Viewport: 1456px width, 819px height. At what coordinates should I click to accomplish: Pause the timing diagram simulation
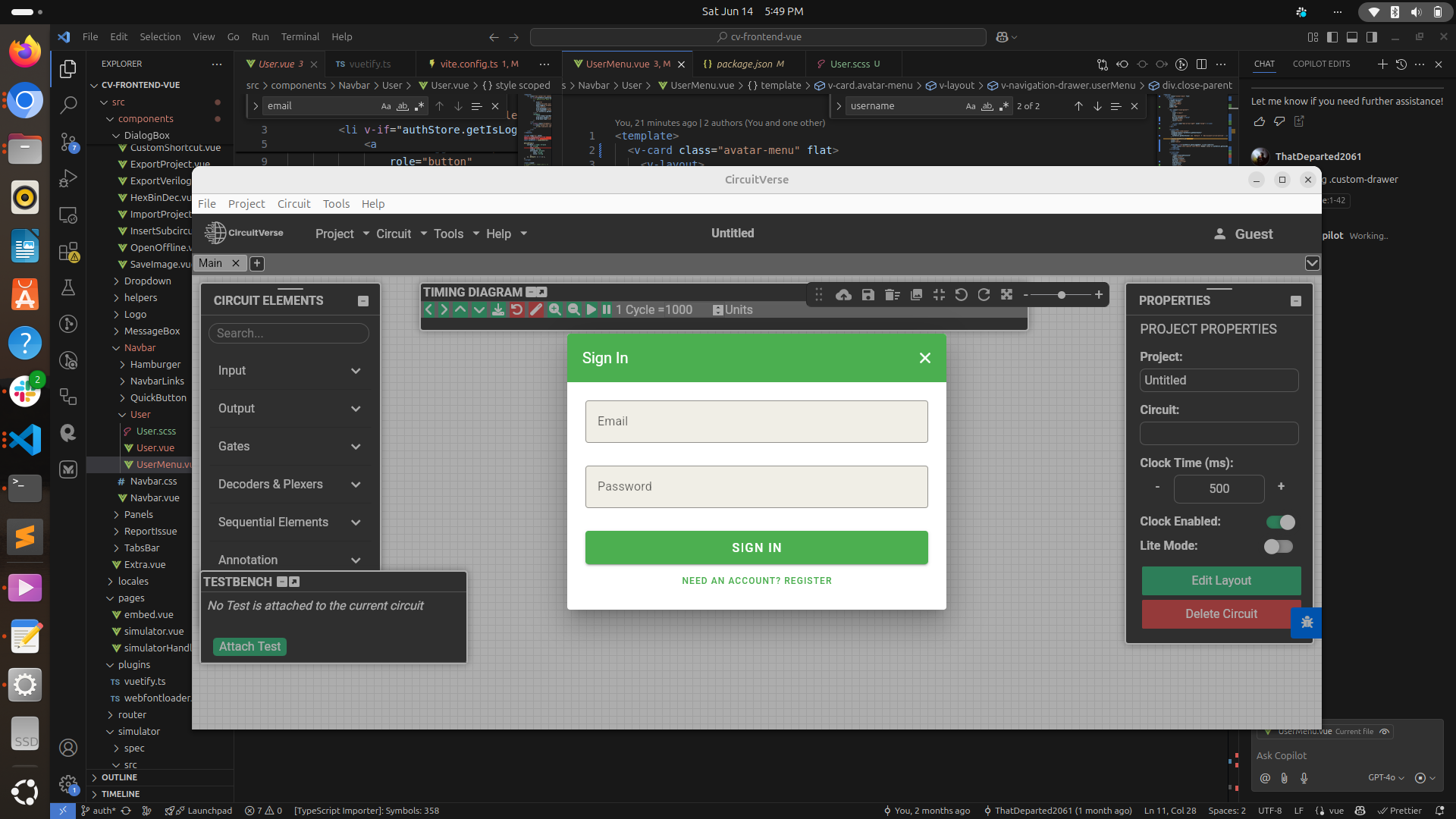(x=606, y=309)
